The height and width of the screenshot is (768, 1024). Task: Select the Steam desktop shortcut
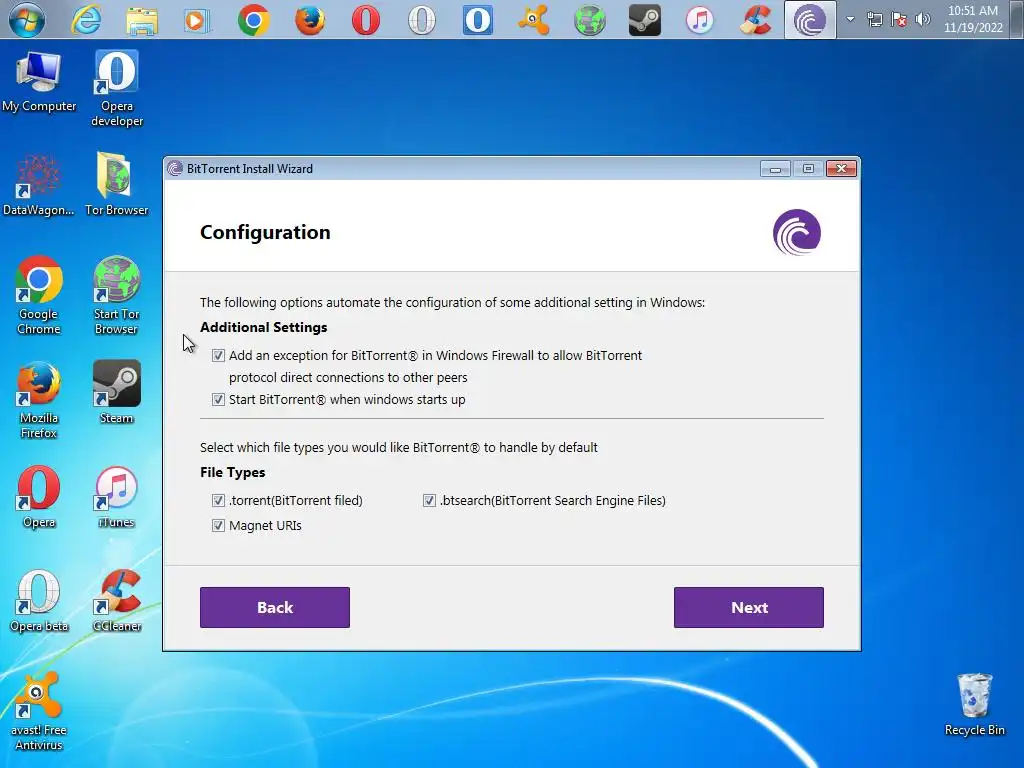click(x=116, y=392)
